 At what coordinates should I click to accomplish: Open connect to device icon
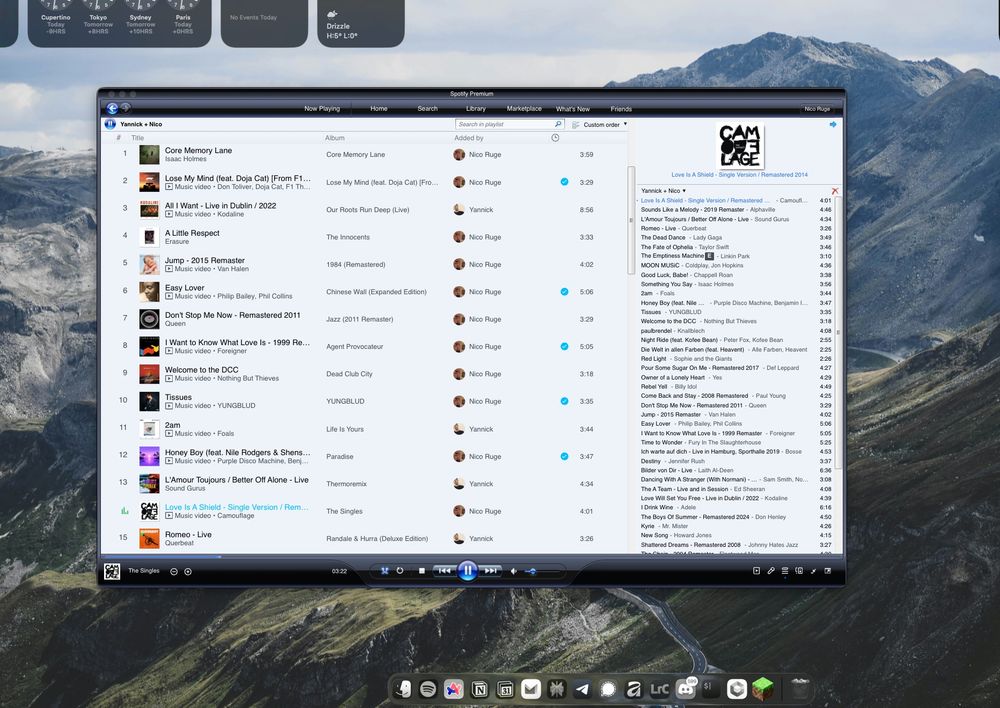[x=799, y=571]
